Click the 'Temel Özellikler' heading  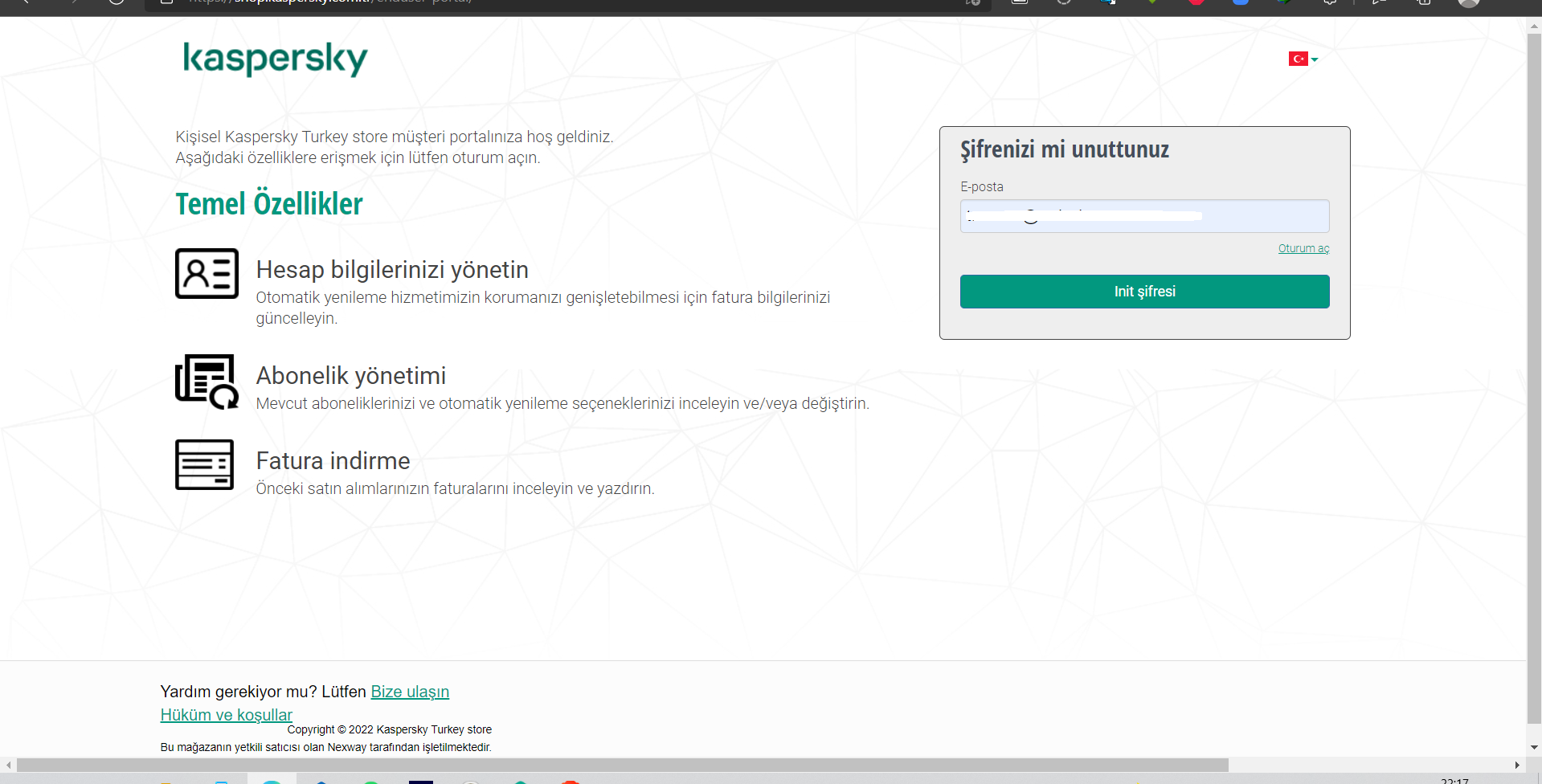point(269,204)
